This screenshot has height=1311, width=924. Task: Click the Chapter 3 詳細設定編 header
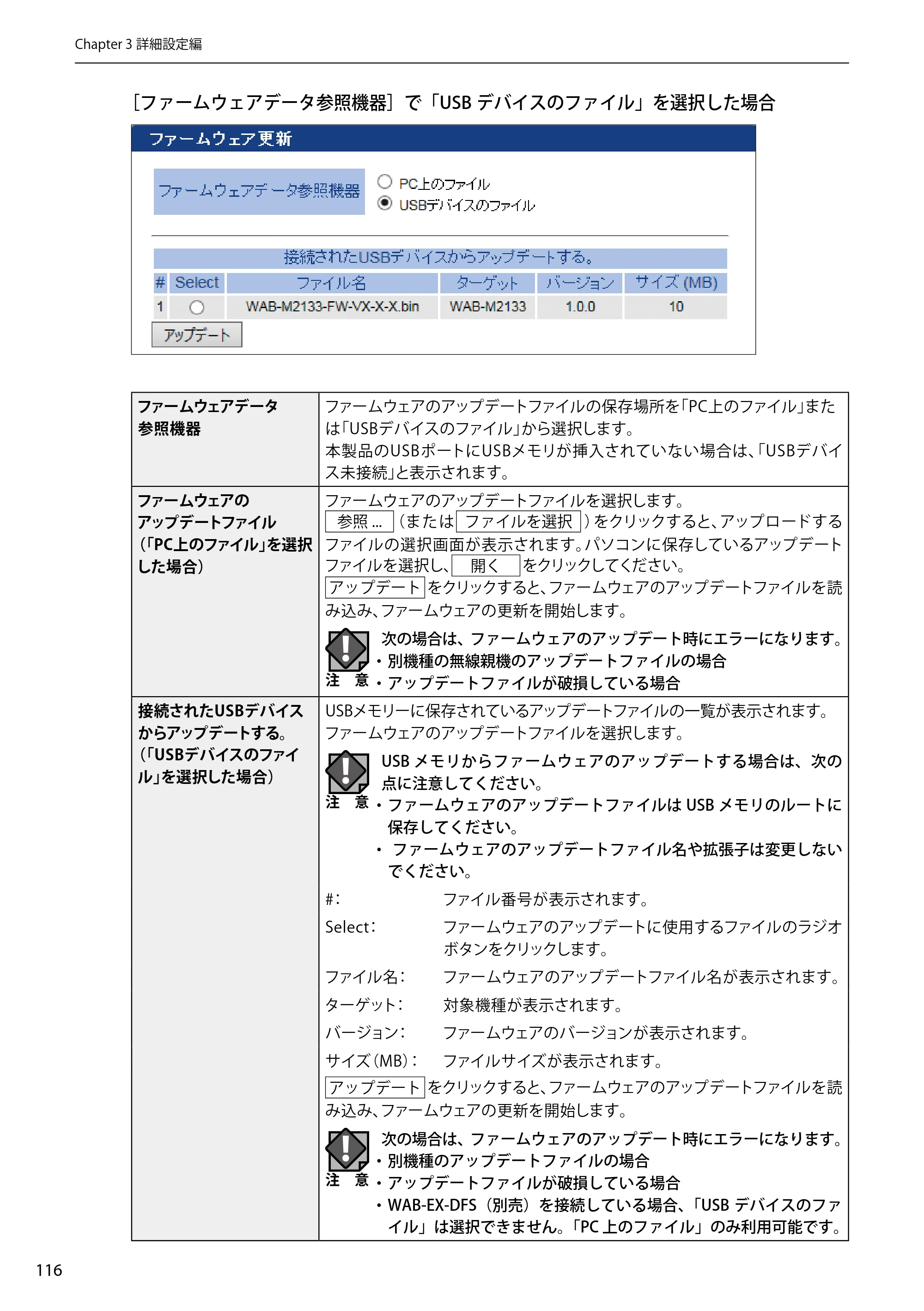138,44
